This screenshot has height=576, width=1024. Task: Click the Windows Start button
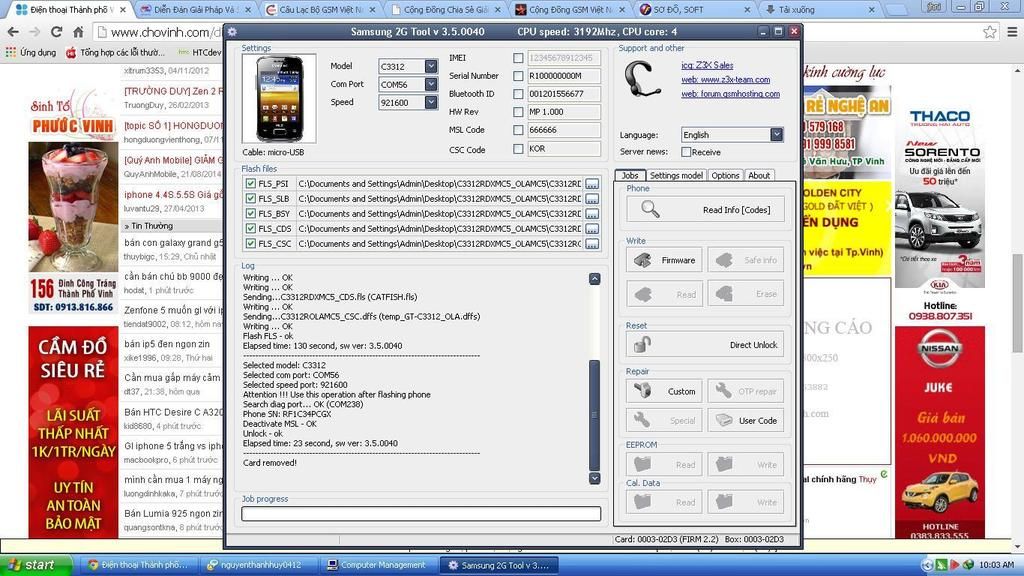(x=36, y=565)
